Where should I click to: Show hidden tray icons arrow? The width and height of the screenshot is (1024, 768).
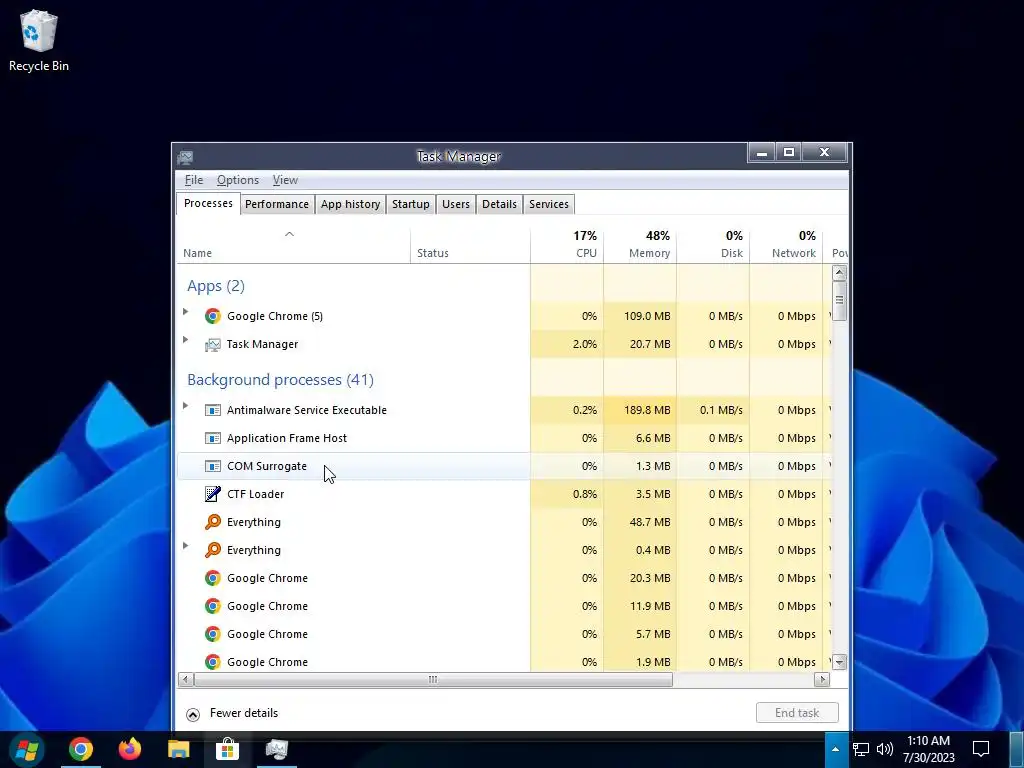(x=835, y=749)
